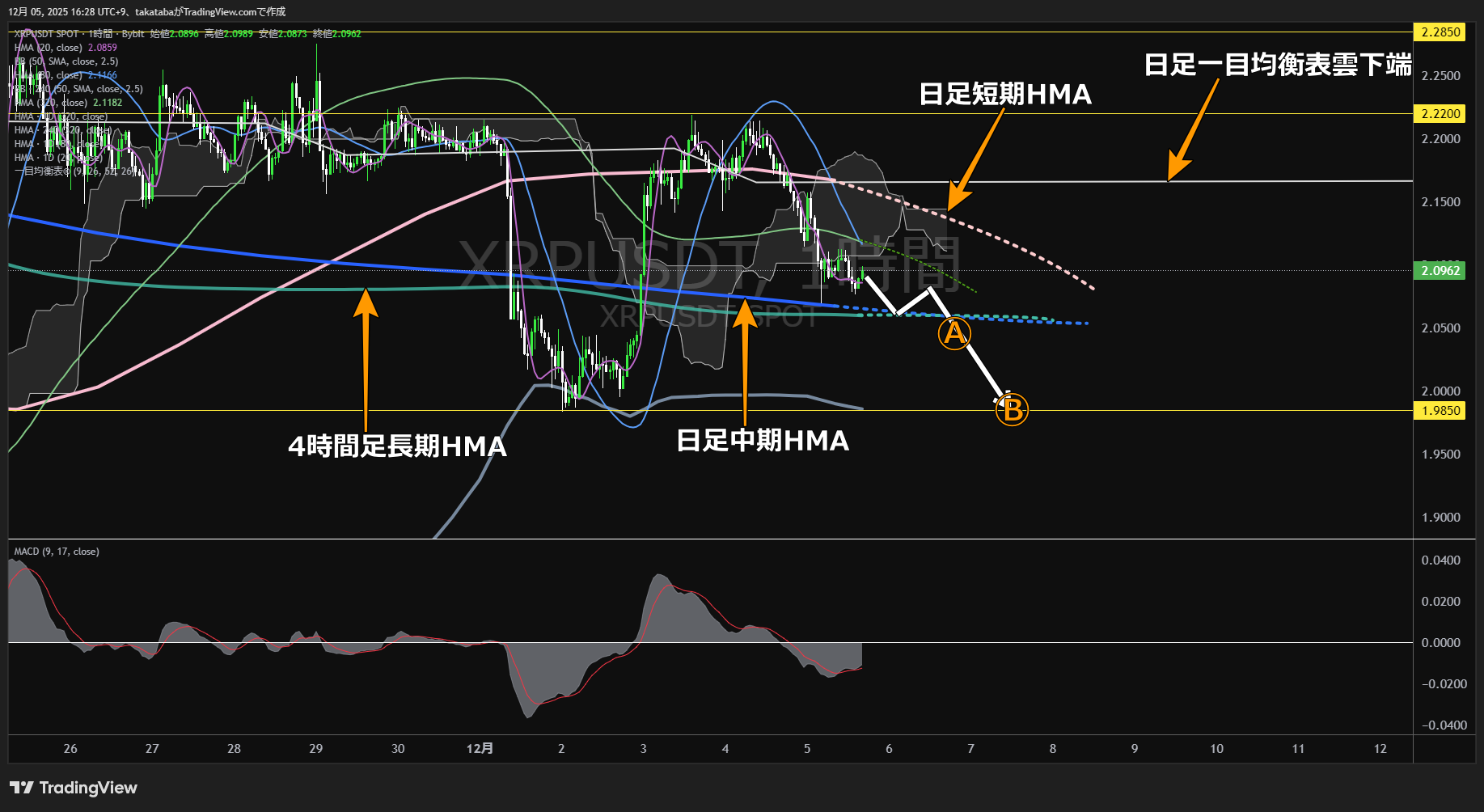Click the 0.0400 MACD scale value
This screenshot has height=812, width=1484.
pyautogui.click(x=1441, y=560)
